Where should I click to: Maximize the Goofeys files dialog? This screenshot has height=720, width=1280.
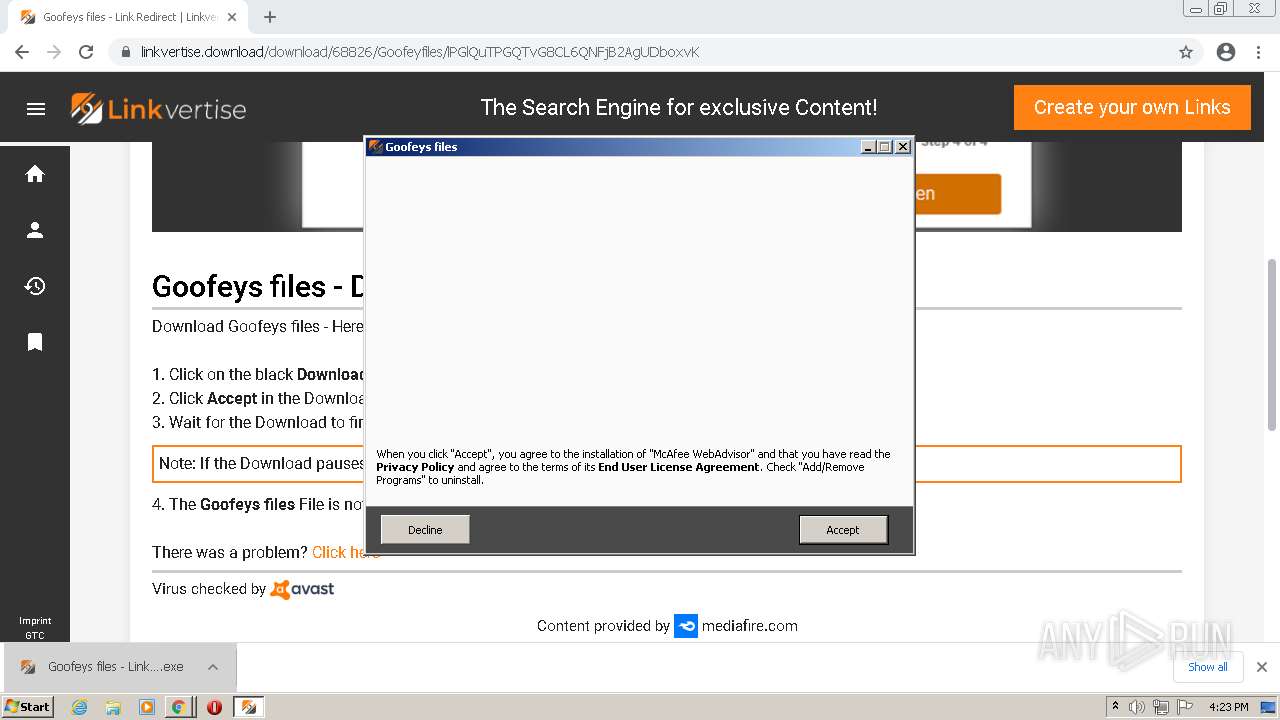885,147
